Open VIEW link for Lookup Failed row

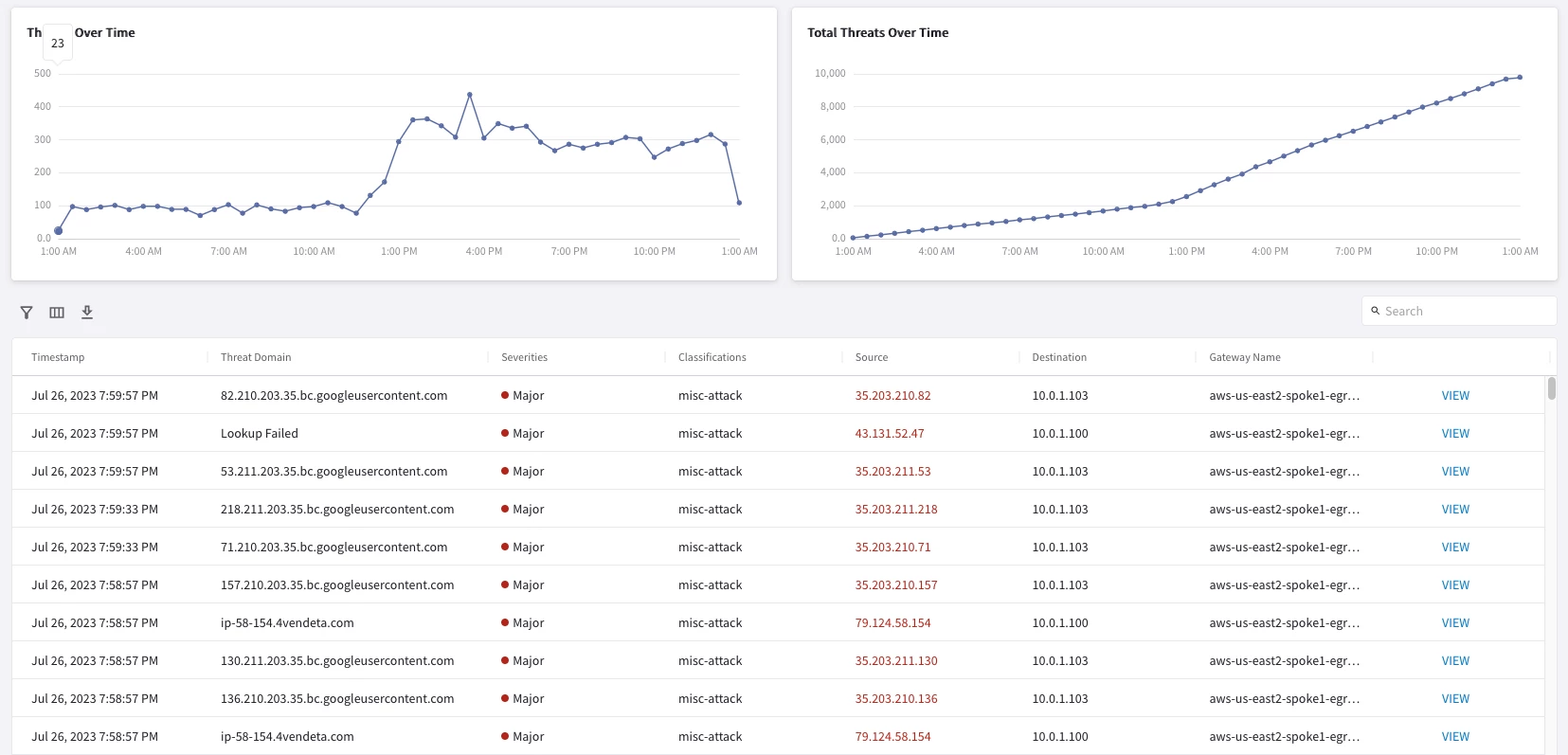click(x=1455, y=433)
